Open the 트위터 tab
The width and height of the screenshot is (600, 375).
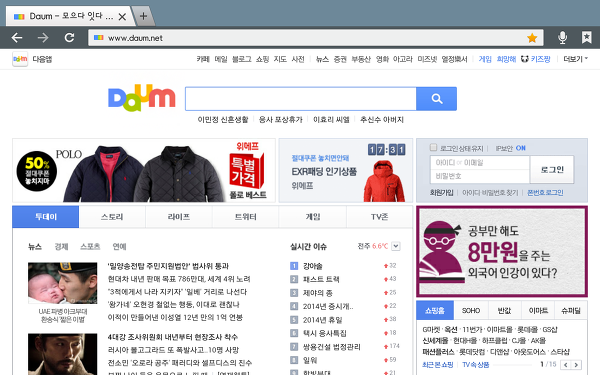pyautogui.click(x=245, y=217)
